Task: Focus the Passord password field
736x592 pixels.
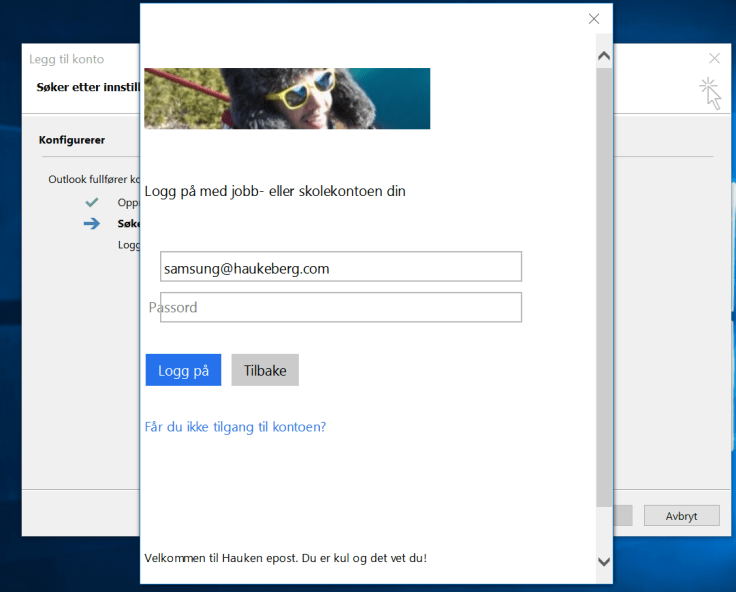Action: 341,307
